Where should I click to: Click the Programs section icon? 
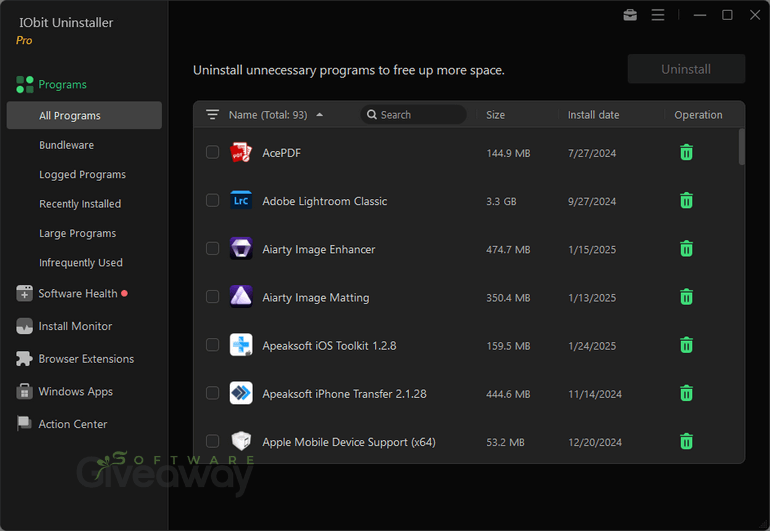point(25,84)
